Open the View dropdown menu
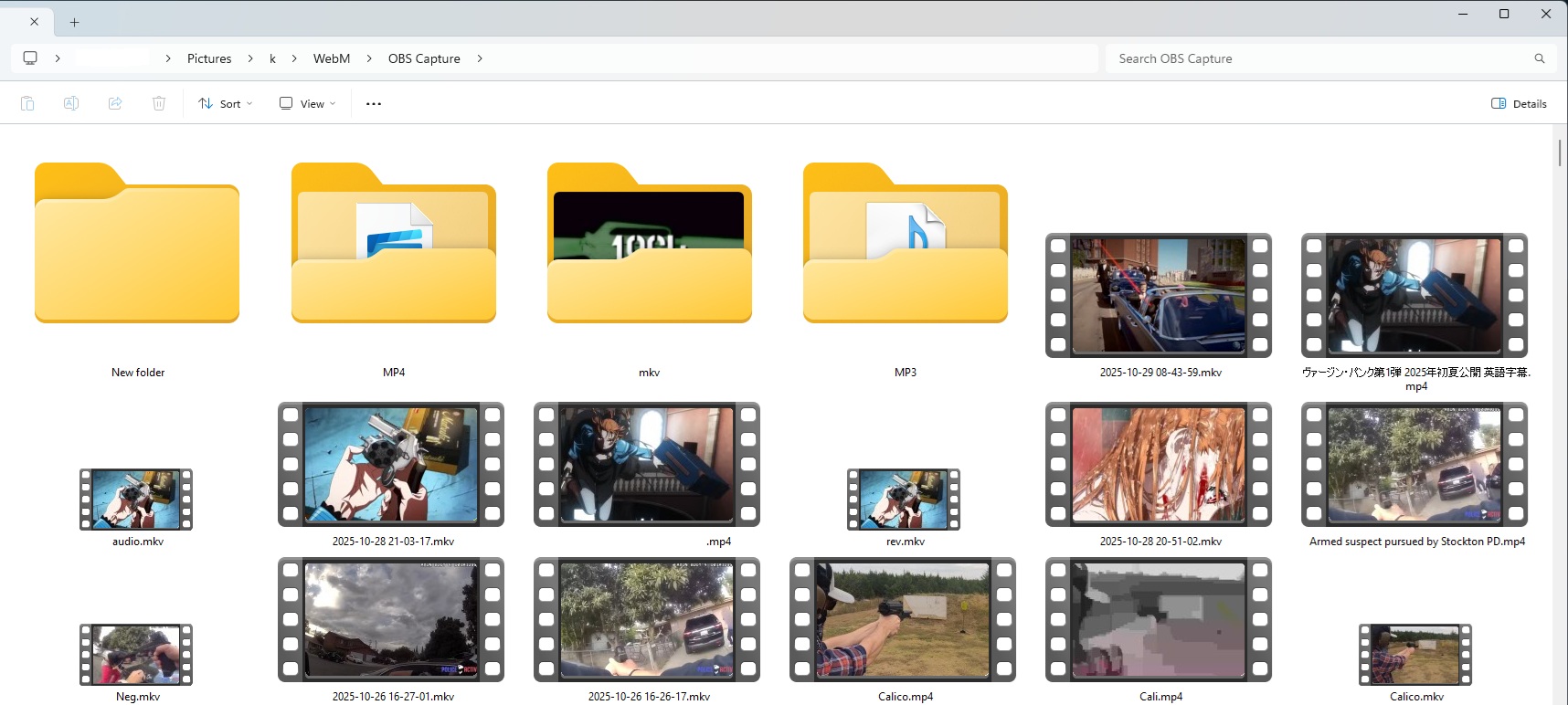The image size is (1568, 705). [308, 103]
